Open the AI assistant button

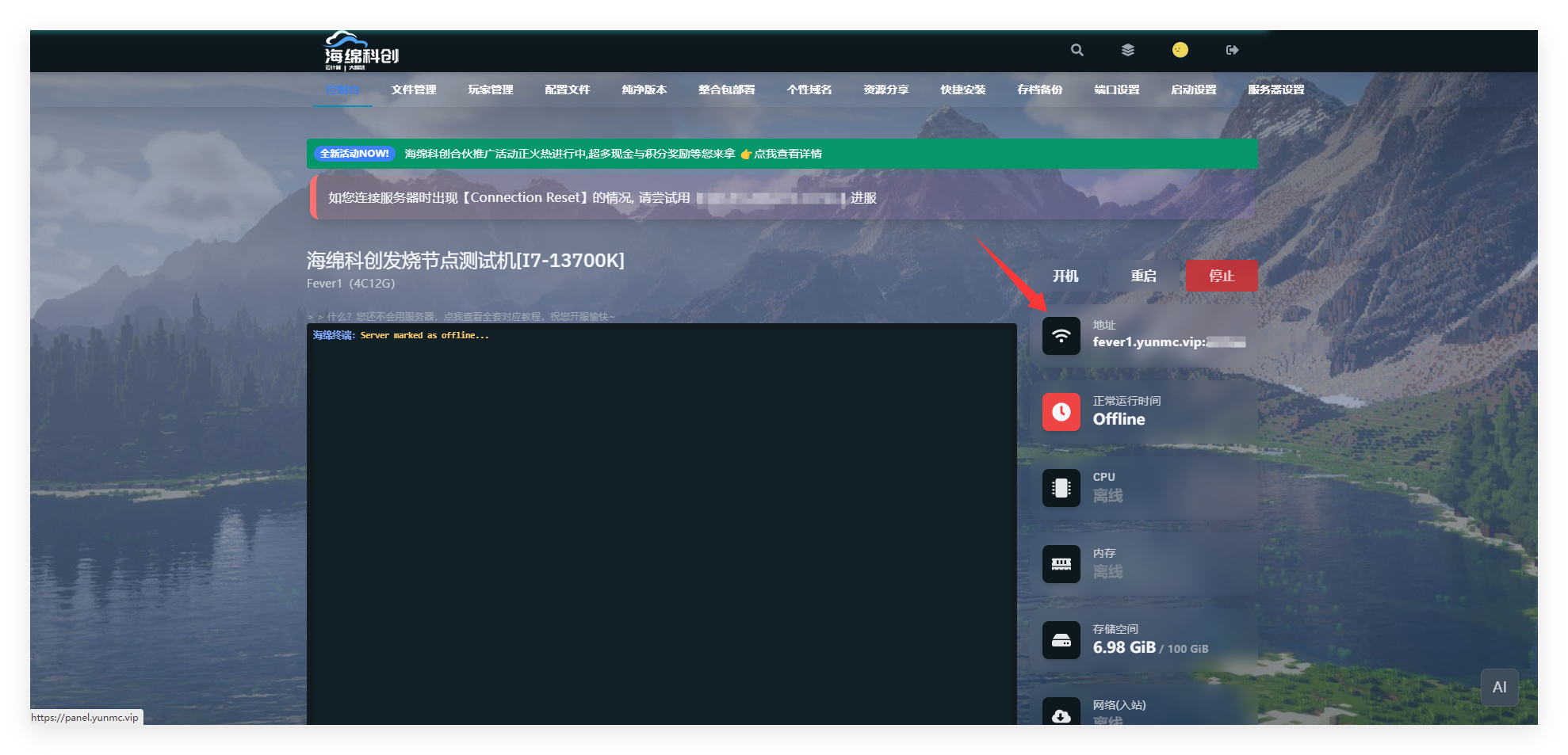(1499, 688)
